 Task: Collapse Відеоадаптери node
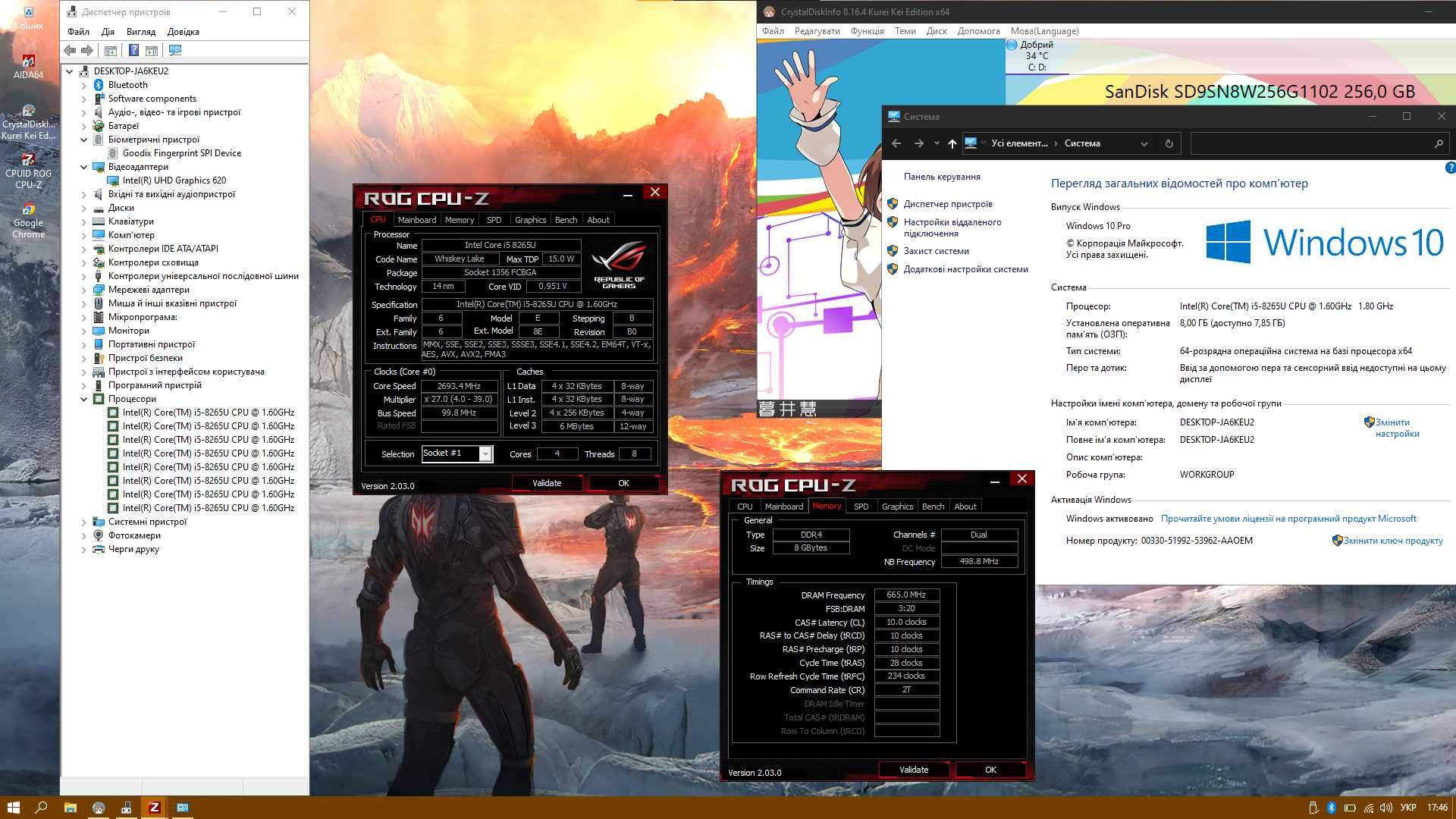tap(83, 167)
